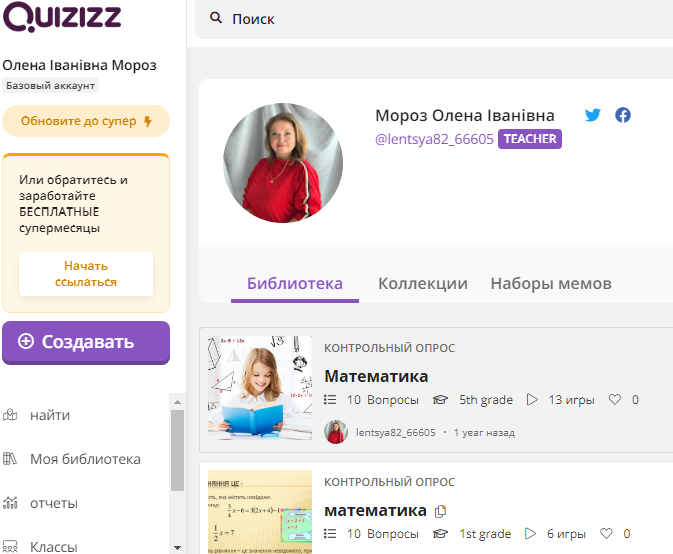This screenshot has height=554, width=673.
Task: Click the Создавать button
Action: click(x=86, y=342)
